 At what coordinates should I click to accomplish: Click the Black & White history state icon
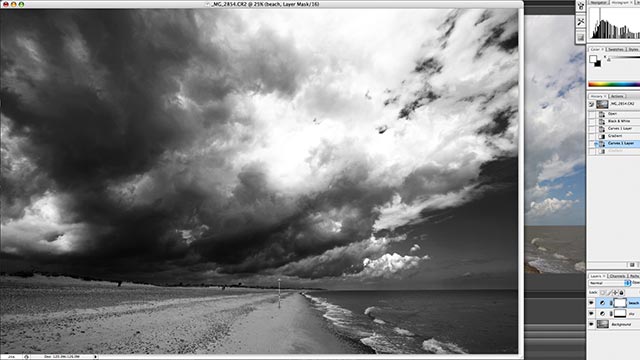602,121
